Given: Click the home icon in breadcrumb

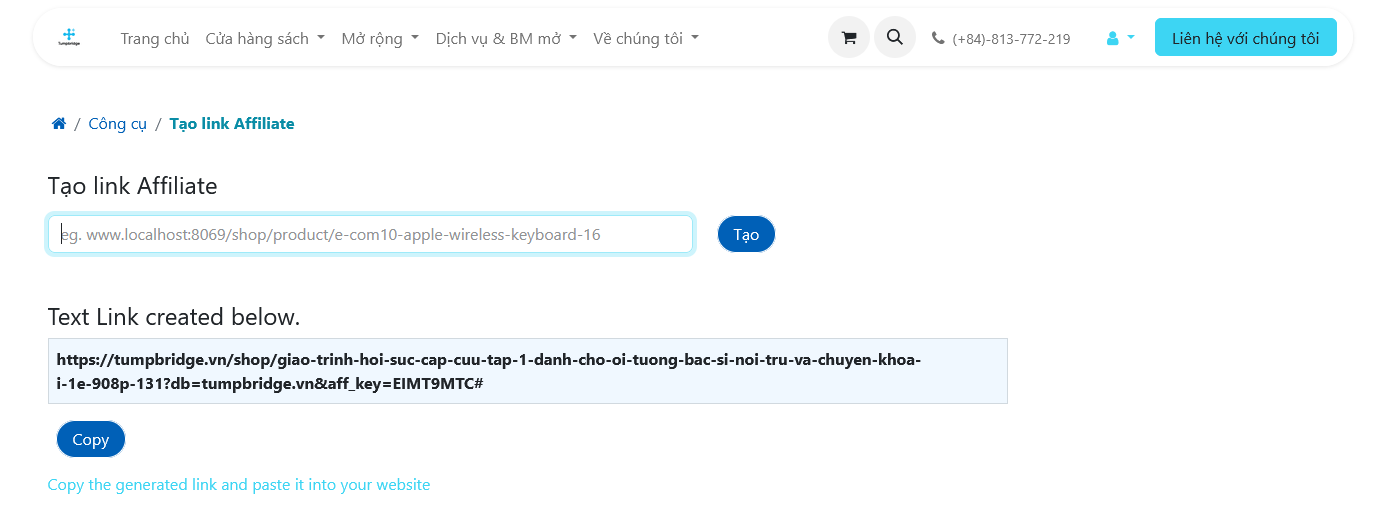Looking at the screenshot, I should pyautogui.click(x=59, y=124).
